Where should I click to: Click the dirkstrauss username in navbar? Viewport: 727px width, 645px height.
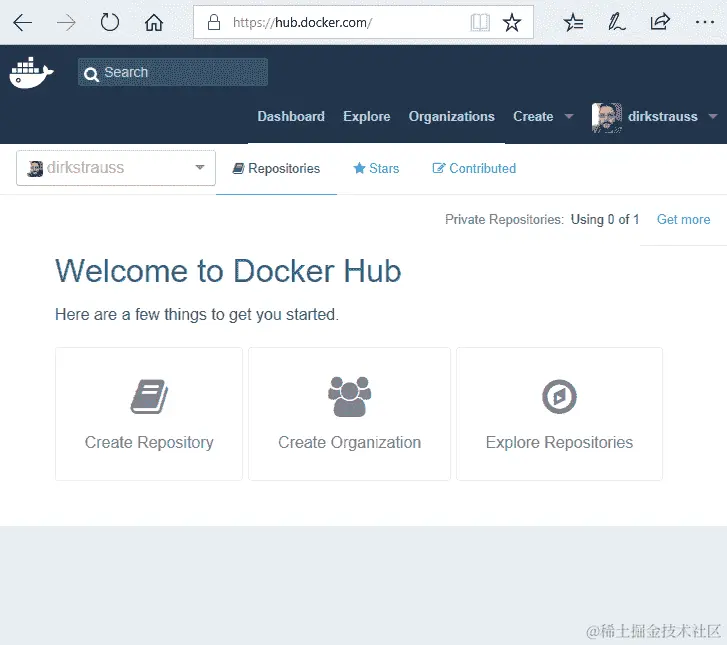point(663,116)
